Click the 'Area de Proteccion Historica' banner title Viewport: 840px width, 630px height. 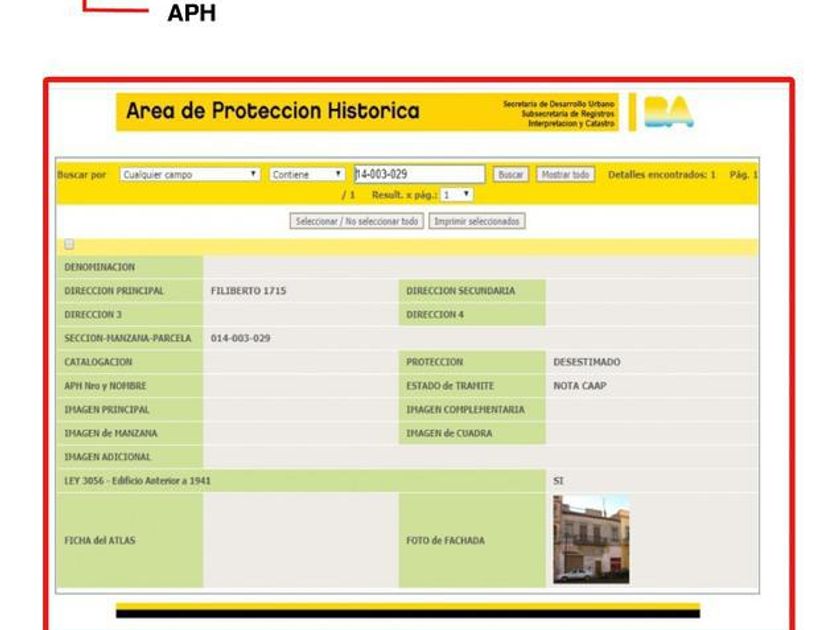pyautogui.click(x=273, y=112)
